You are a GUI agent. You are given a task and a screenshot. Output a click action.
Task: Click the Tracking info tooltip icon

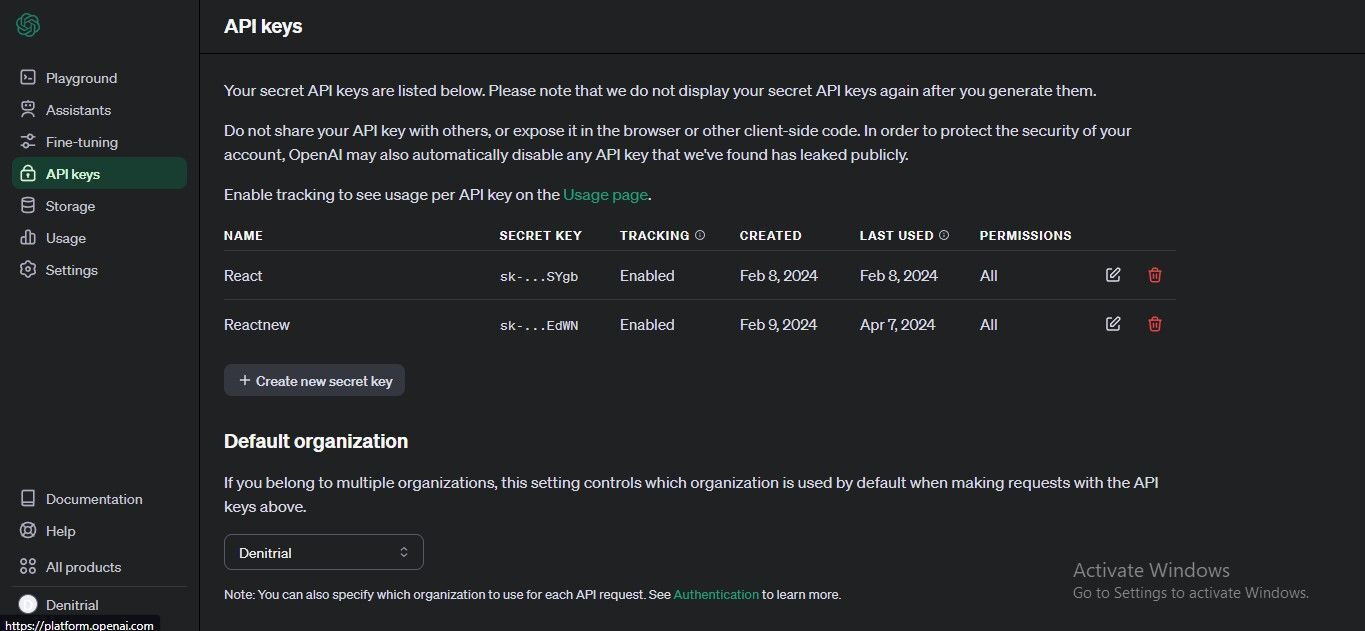tap(700, 234)
